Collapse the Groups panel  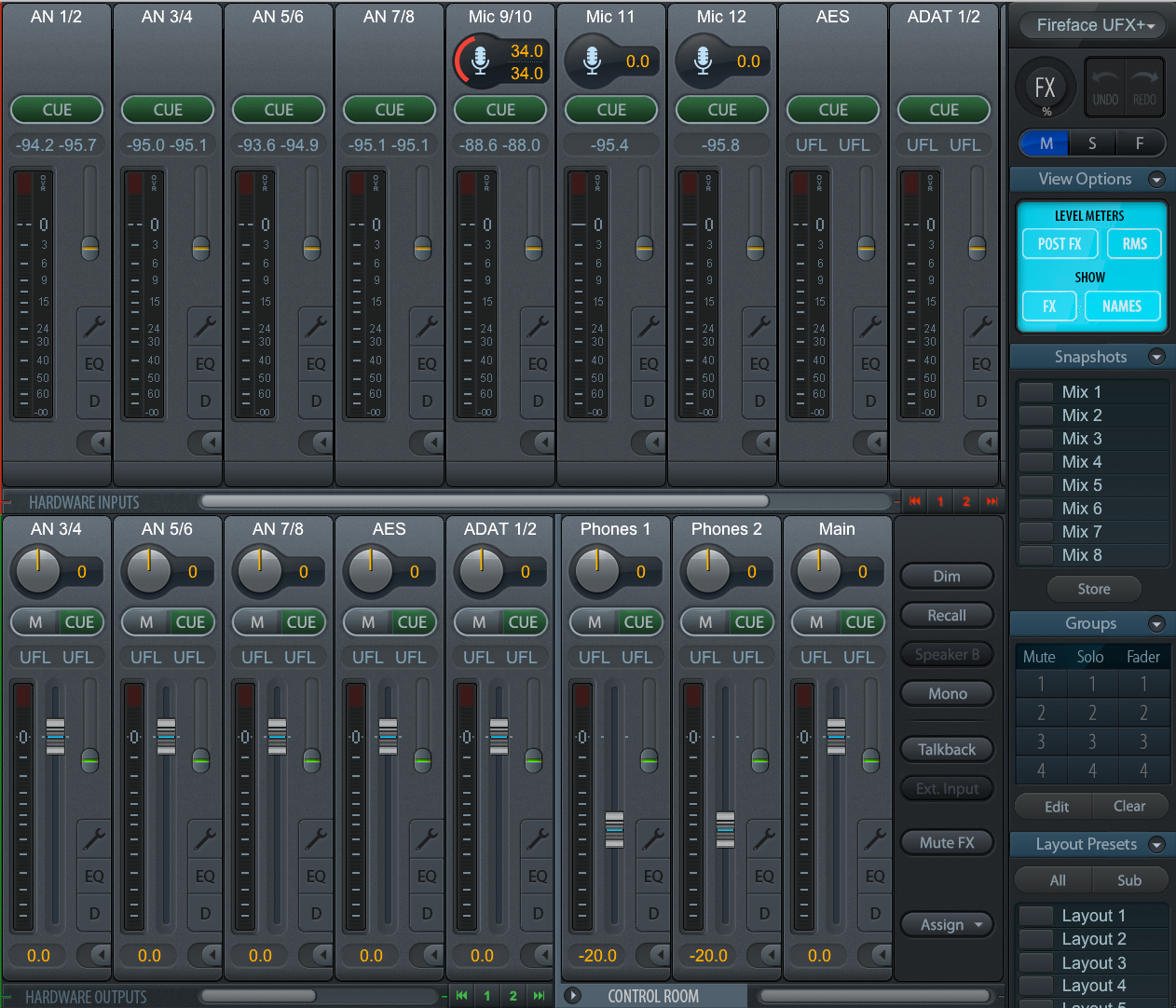click(x=1157, y=623)
